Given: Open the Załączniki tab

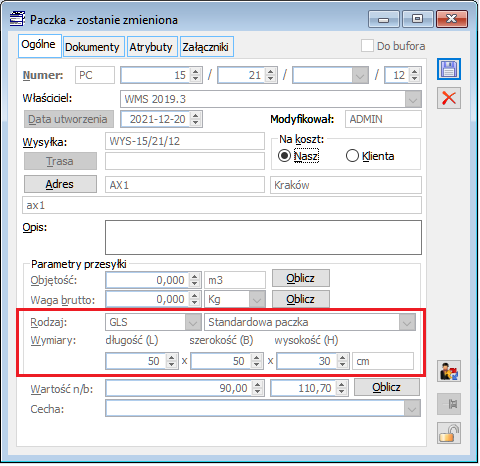Looking at the screenshot, I should tap(205, 47).
